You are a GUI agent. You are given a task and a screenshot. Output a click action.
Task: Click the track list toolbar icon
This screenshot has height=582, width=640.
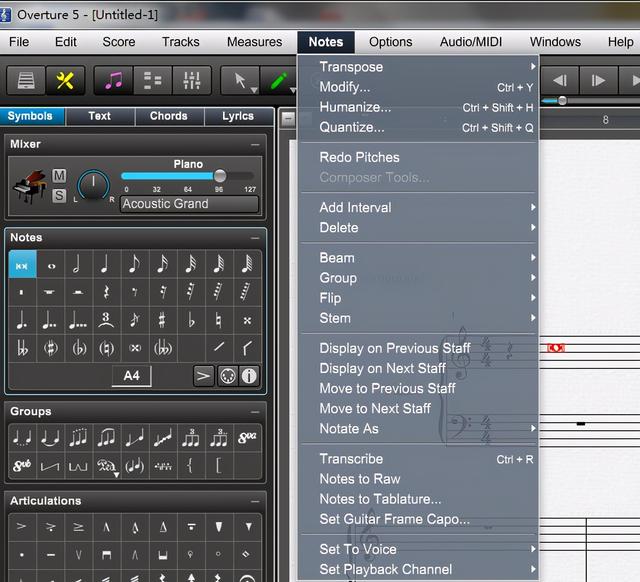[153, 80]
